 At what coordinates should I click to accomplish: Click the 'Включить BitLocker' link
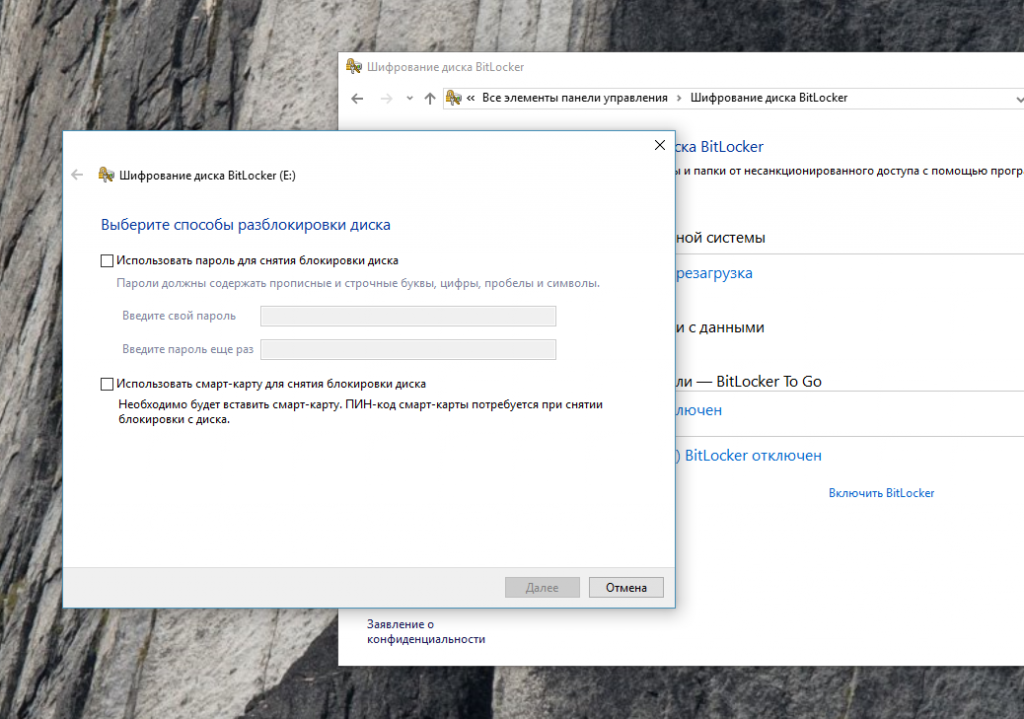881,493
